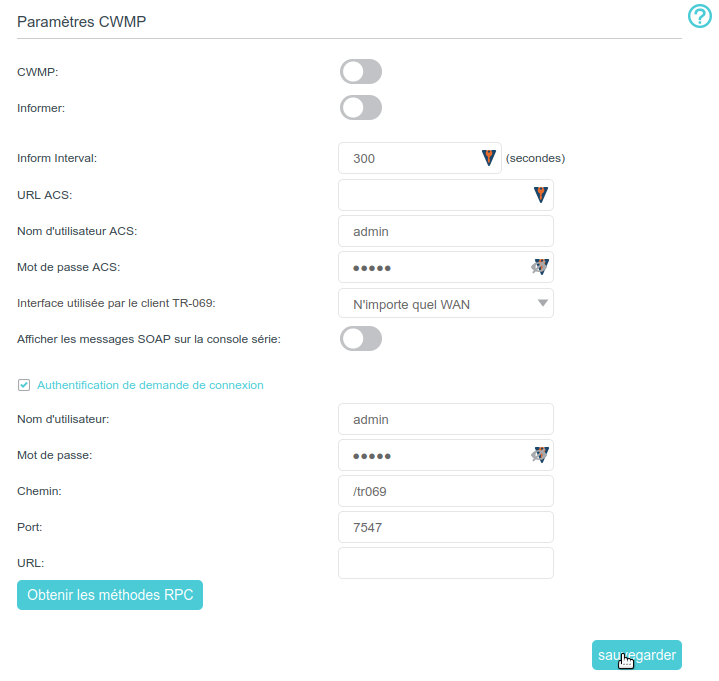The width and height of the screenshot is (719, 681).
Task: Click the Port input field
Action: 446,527
